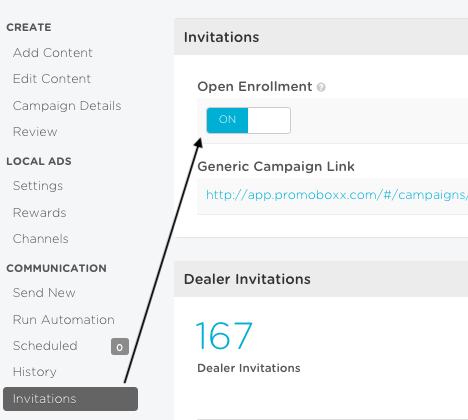Viewport: 468px width, 420px height.
Task: Open Local Ads Settings
Action: click(x=38, y=186)
